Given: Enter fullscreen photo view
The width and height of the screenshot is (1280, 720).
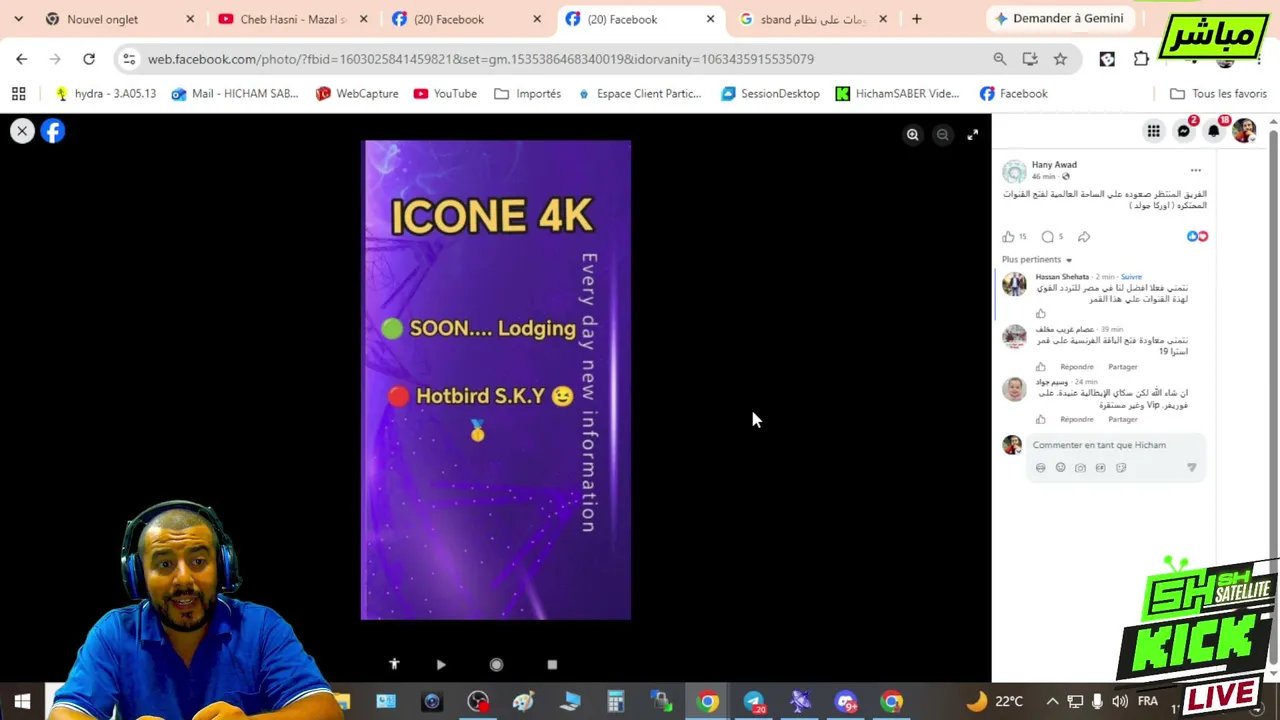Looking at the screenshot, I should 973,135.
